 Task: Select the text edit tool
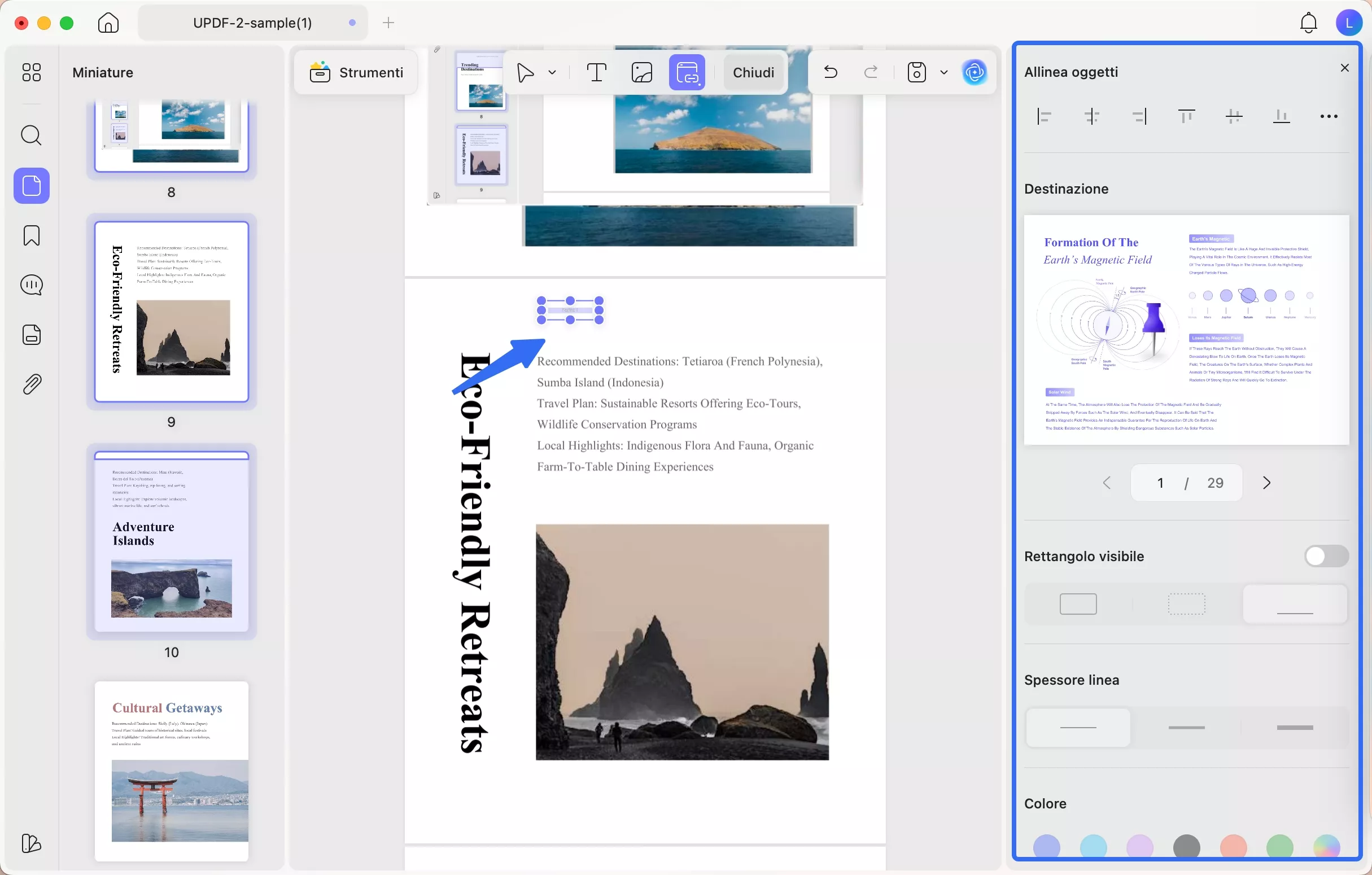coord(596,72)
